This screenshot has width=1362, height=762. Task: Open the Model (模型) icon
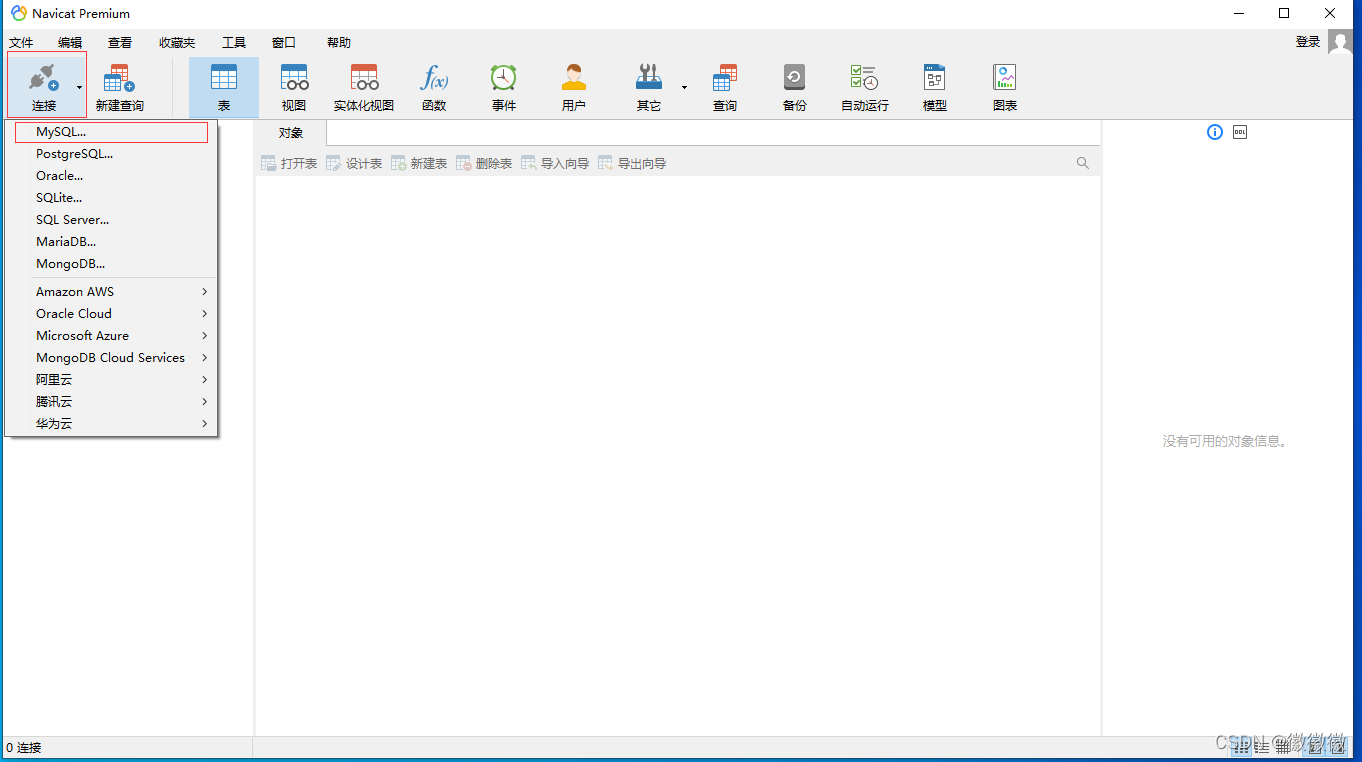click(x=935, y=77)
